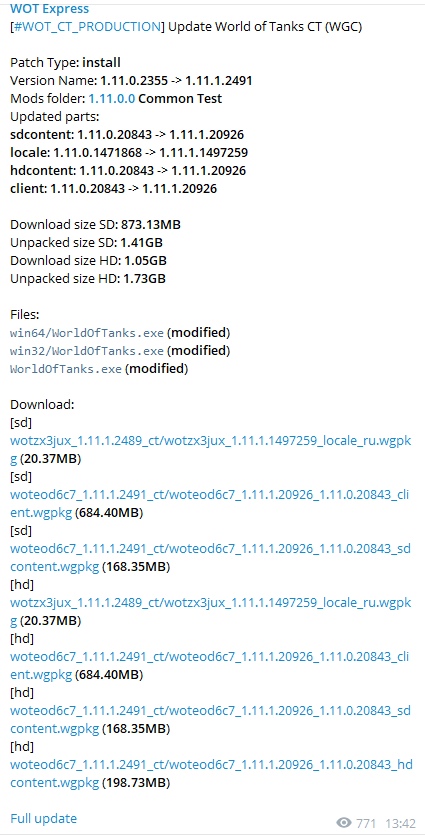Follow the Full update link
Viewport: 425px width, 839px height.
[x=43, y=819]
